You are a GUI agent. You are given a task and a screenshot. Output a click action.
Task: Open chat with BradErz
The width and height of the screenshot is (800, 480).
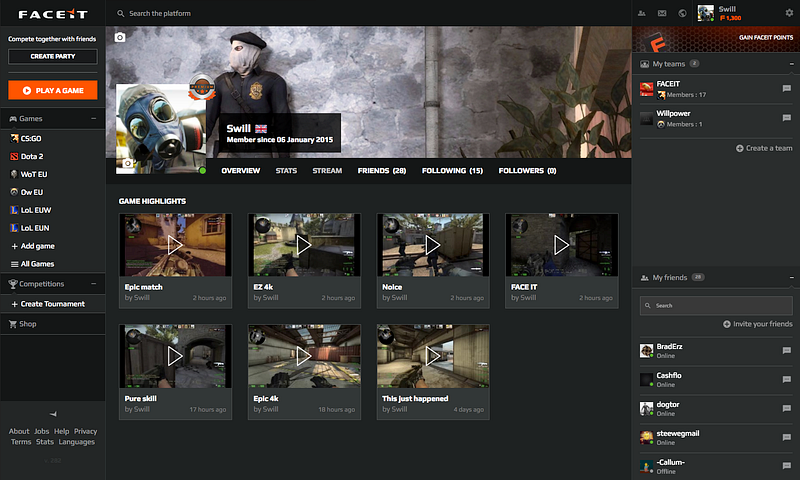[x=787, y=350]
